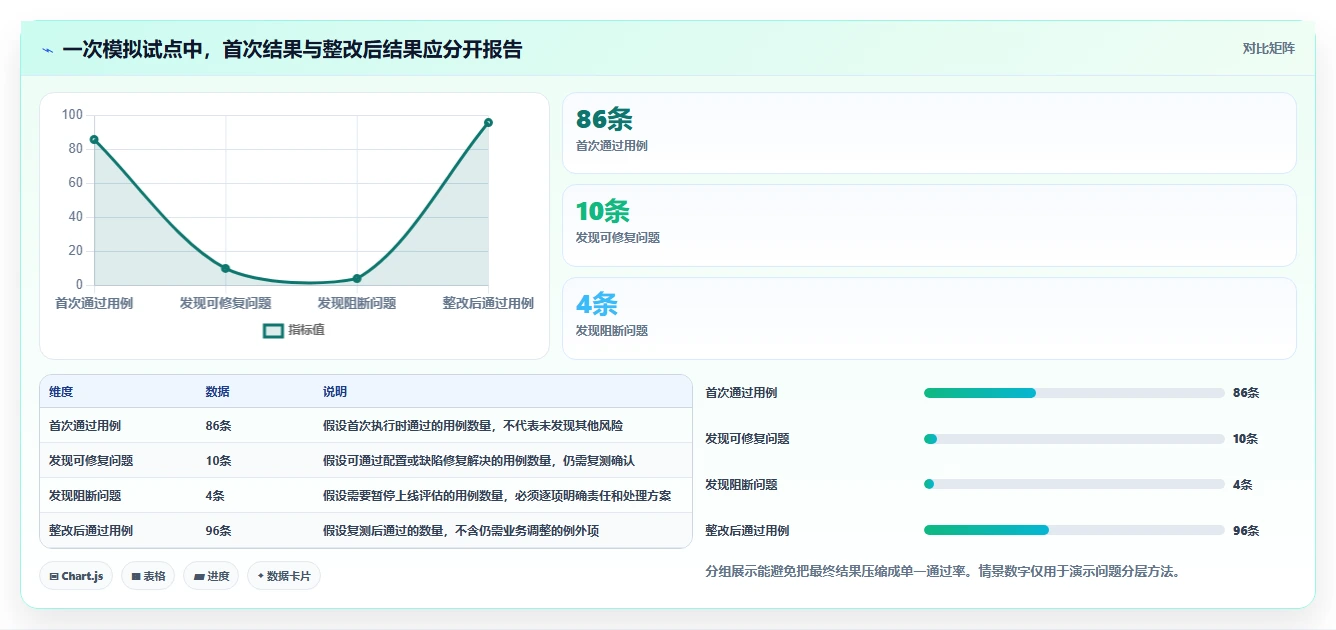
Task: Click the 4条 发现阻断问题 stat card
Action: 929,318
